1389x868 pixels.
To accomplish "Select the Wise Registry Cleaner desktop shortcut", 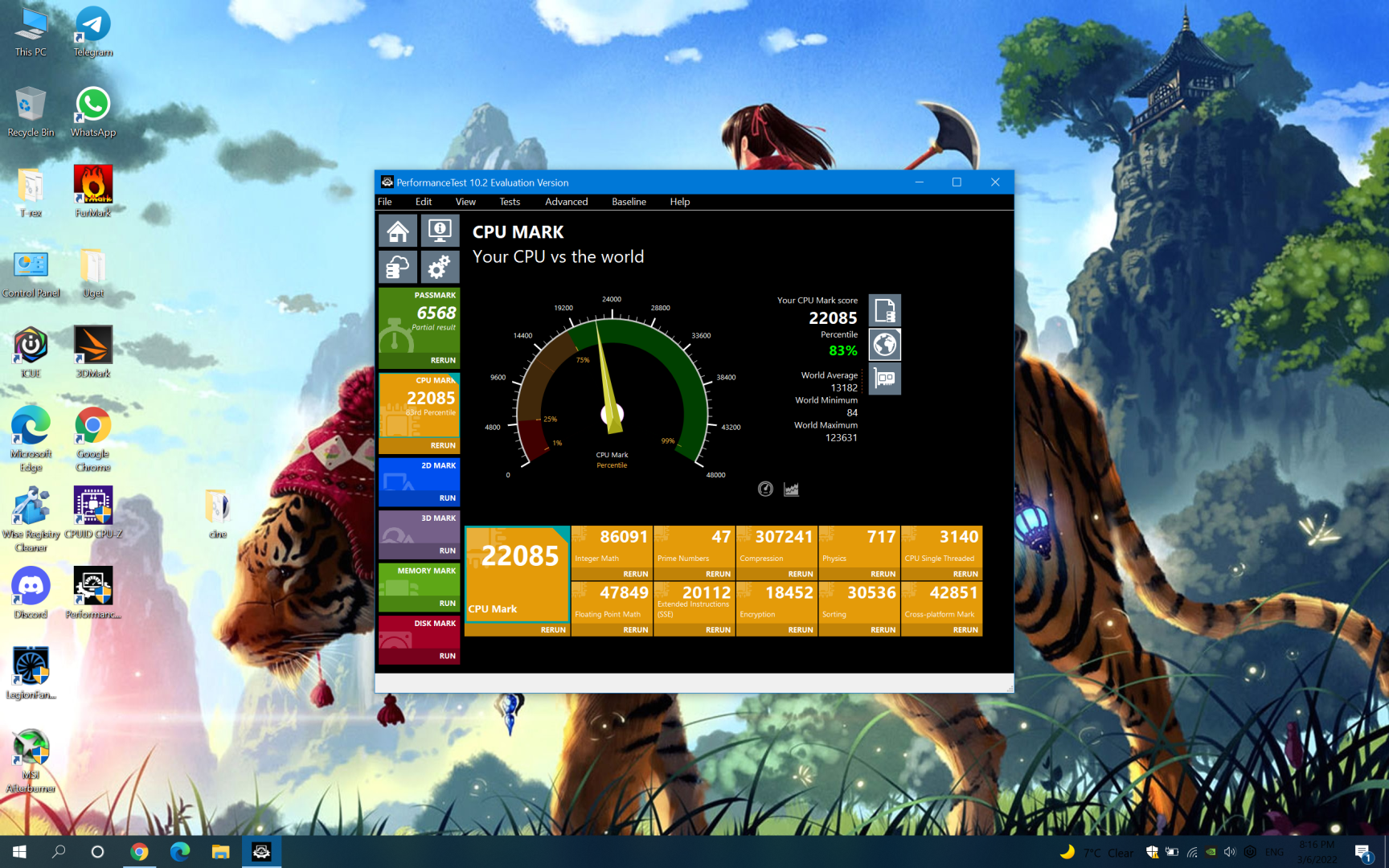I will [31, 519].
